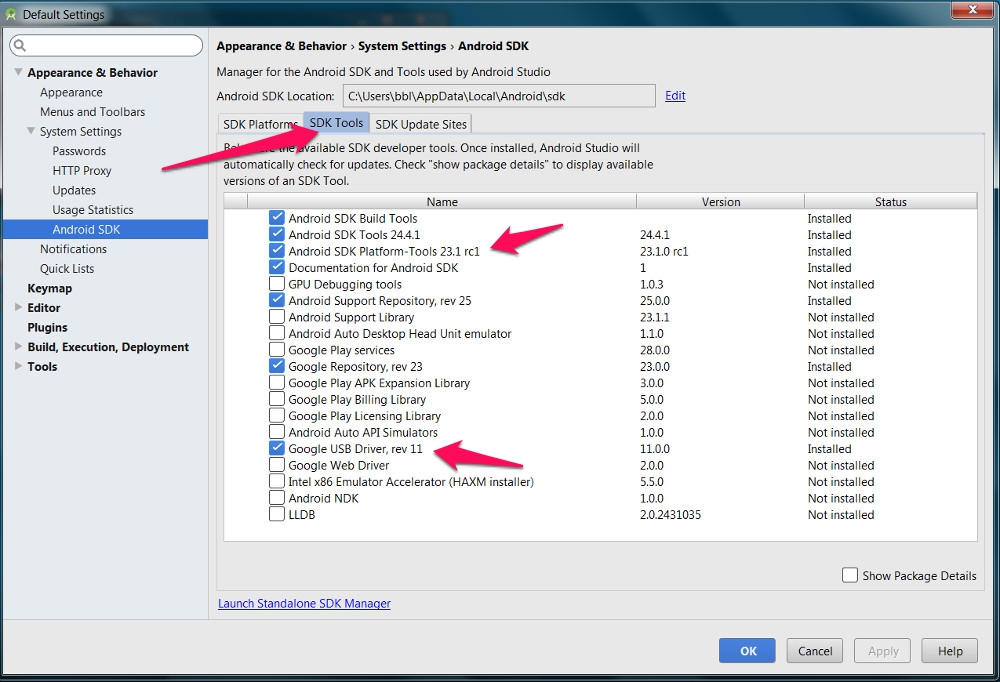Click version 23.1.0 rc1 cell
The image size is (1000, 682).
pyautogui.click(x=664, y=251)
